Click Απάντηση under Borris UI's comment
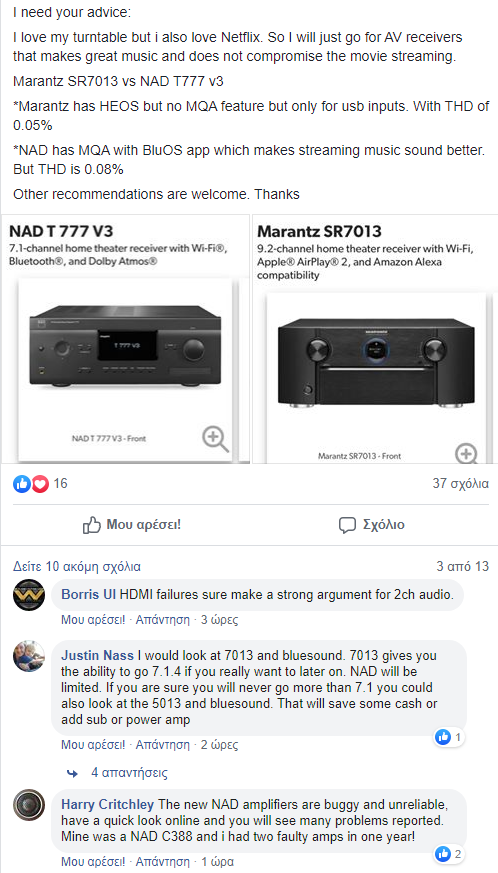Image resolution: width=498 pixels, height=873 pixels. [x=163, y=620]
